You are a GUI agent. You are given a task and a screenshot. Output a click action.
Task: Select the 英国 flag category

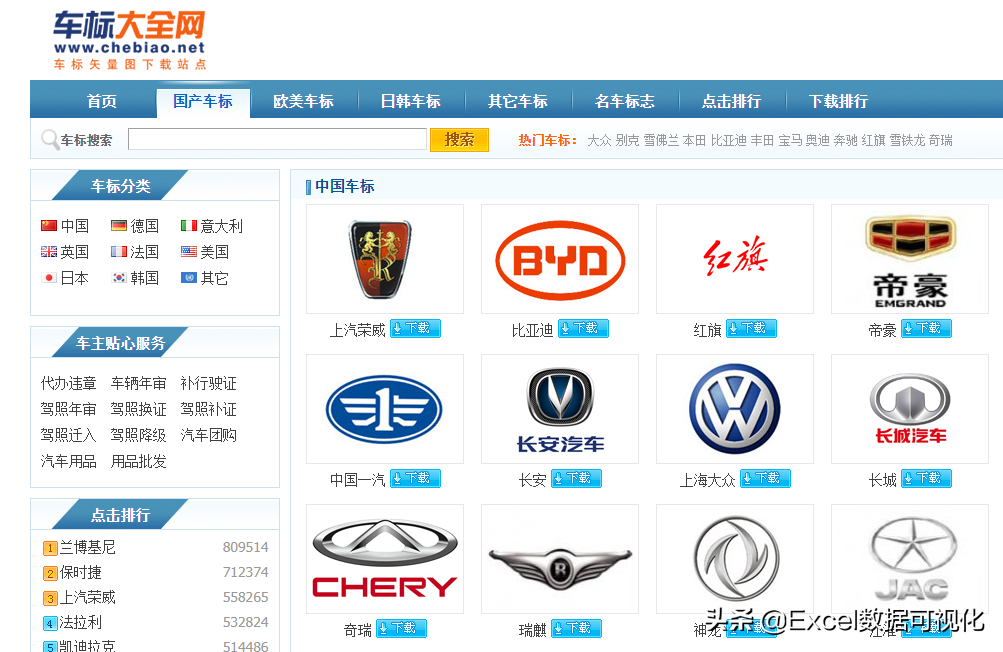pyautogui.click(x=65, y=252)
